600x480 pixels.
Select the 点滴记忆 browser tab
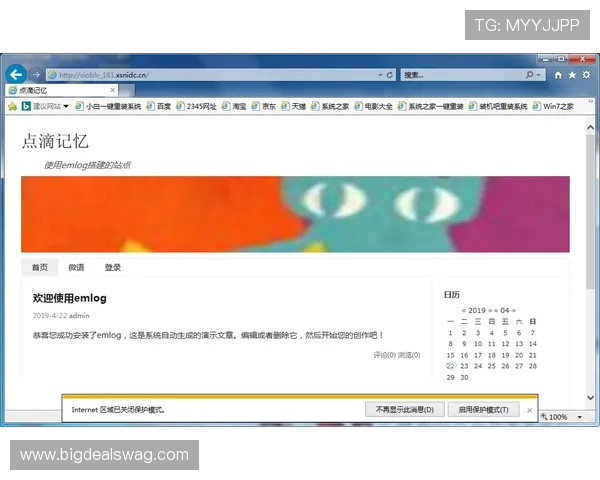61,90
